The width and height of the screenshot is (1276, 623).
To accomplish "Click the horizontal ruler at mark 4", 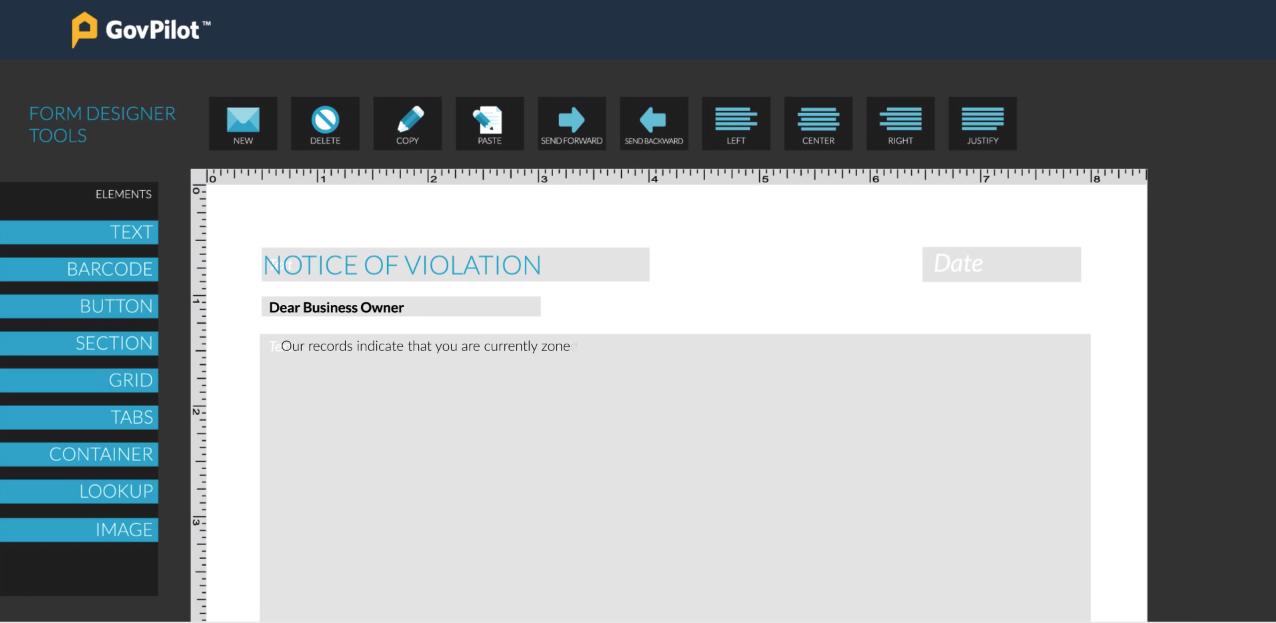I will click(x=653, y=177).
